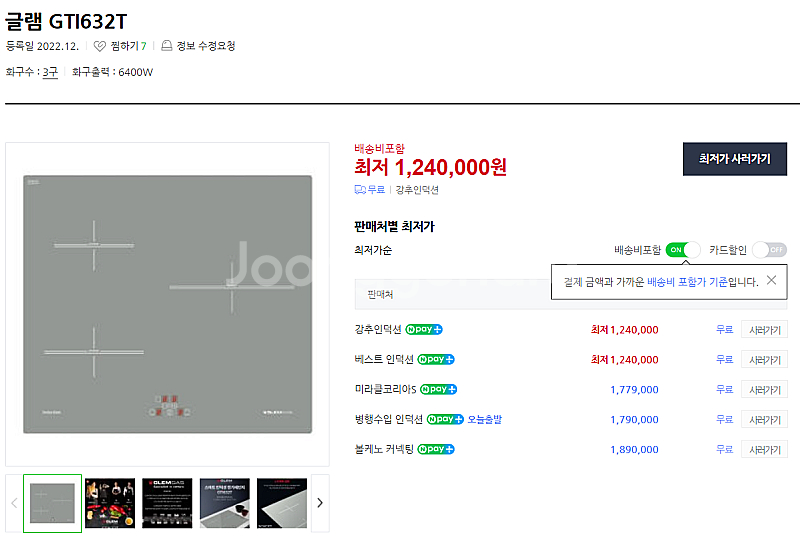This screenshot has width=800, height=539.
Task: Click the 오늘출발 label
Action: tap(485, 420)
